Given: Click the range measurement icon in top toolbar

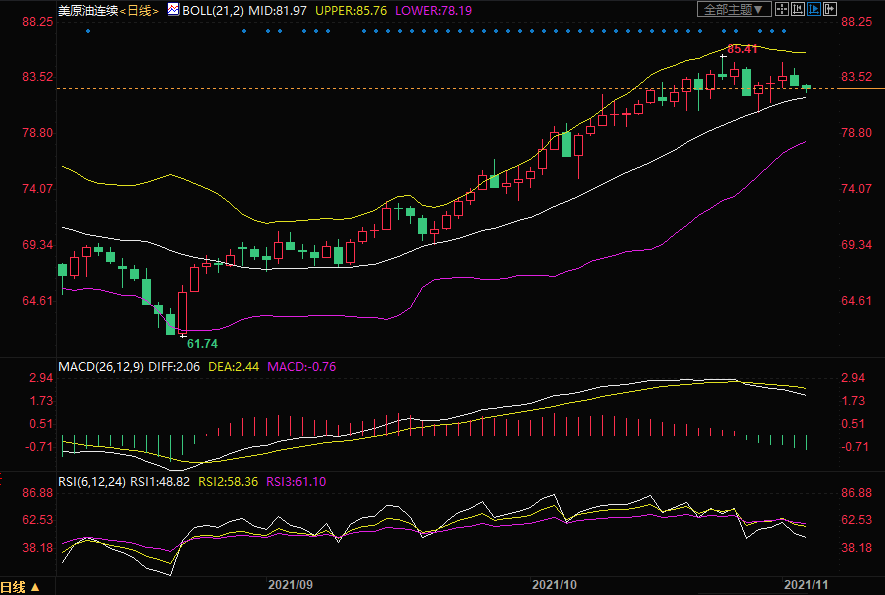Looking at the screenshot, I should [x=798, y=9].
